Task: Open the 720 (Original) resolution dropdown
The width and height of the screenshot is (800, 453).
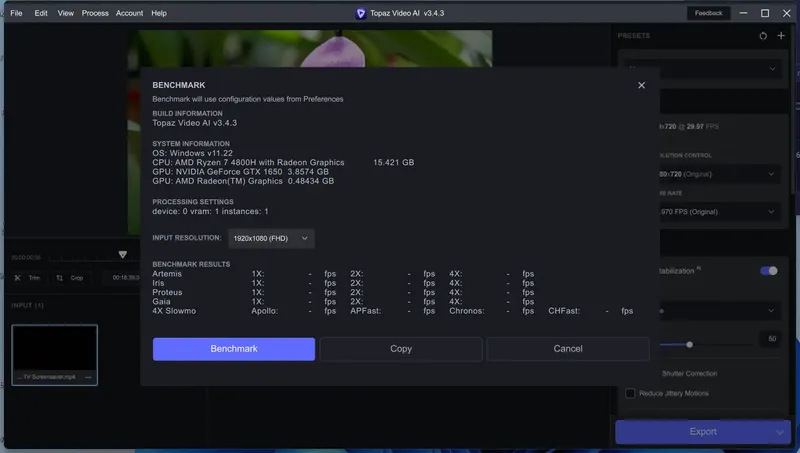Action: tap(717, 174)
